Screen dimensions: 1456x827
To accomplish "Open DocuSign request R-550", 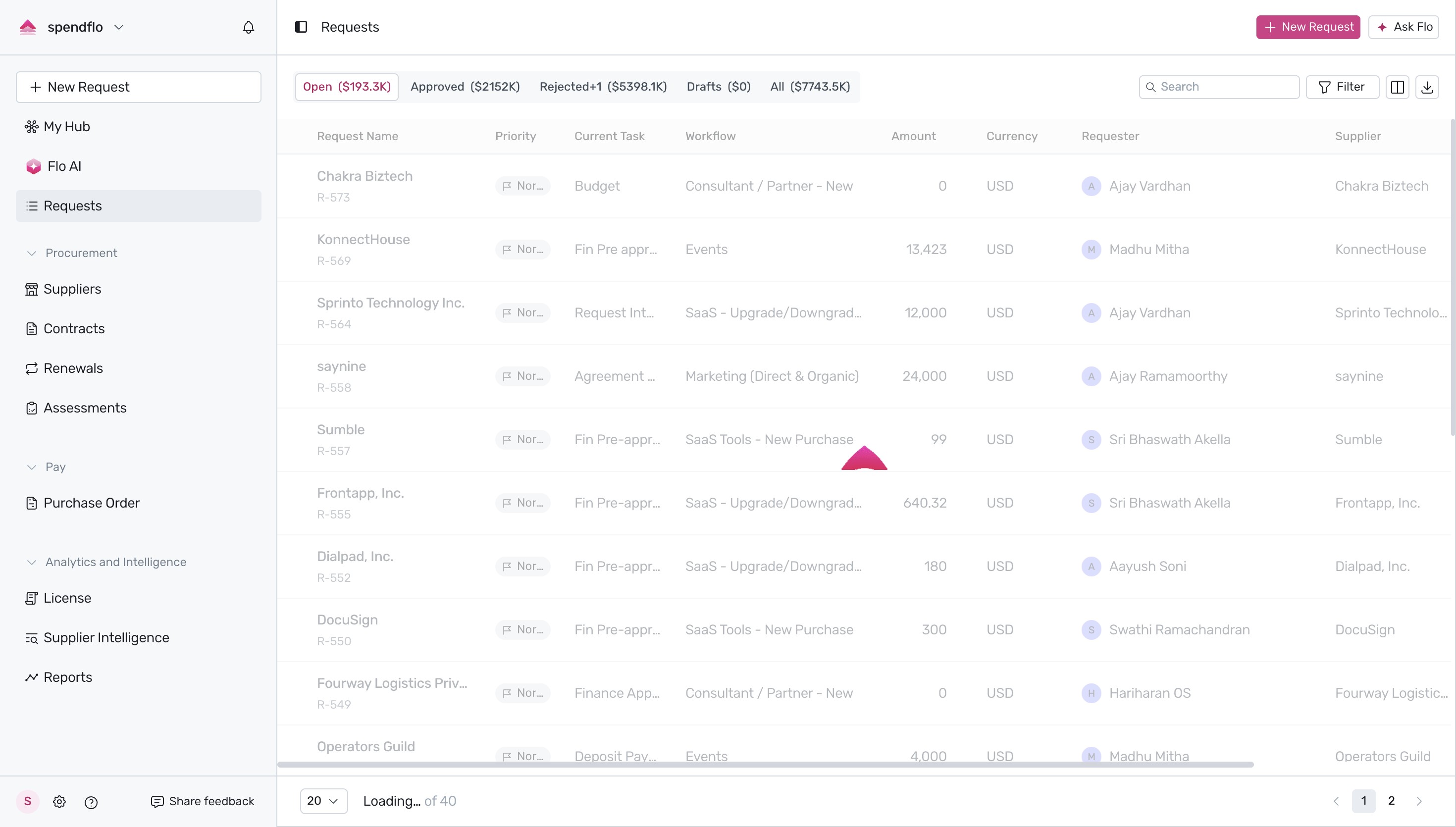I will tap(347, 620).
